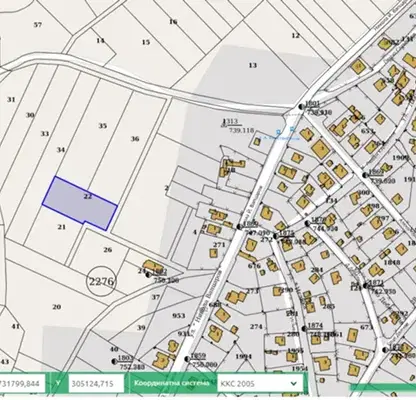This screenshot has width=416, height=400.
Task: Select parcel 15 on the map
Action: click(x=146, y=42)
